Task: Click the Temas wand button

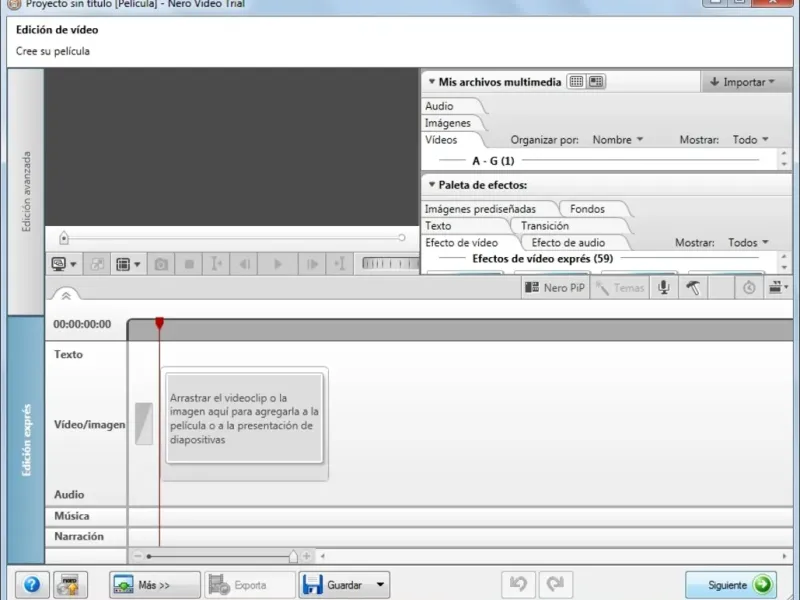Action: point(620,288)
